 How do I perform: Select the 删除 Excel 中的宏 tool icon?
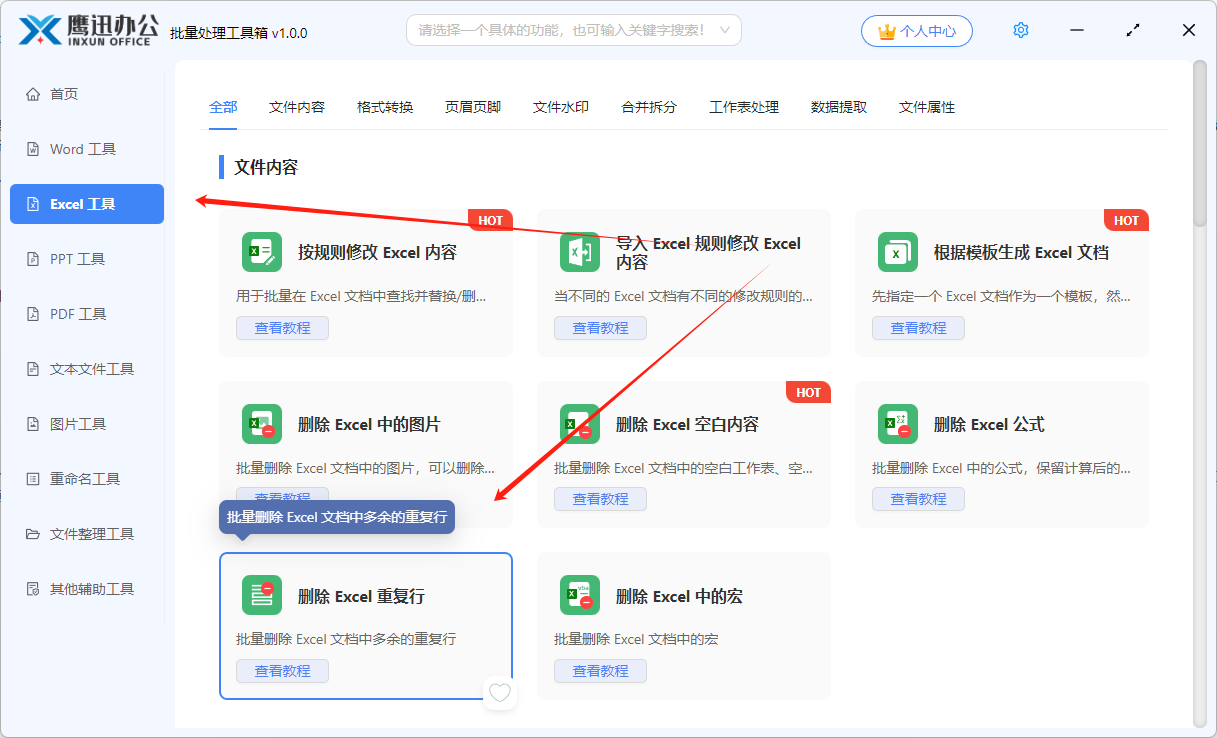pyautogui.click(x=580, y=595)
